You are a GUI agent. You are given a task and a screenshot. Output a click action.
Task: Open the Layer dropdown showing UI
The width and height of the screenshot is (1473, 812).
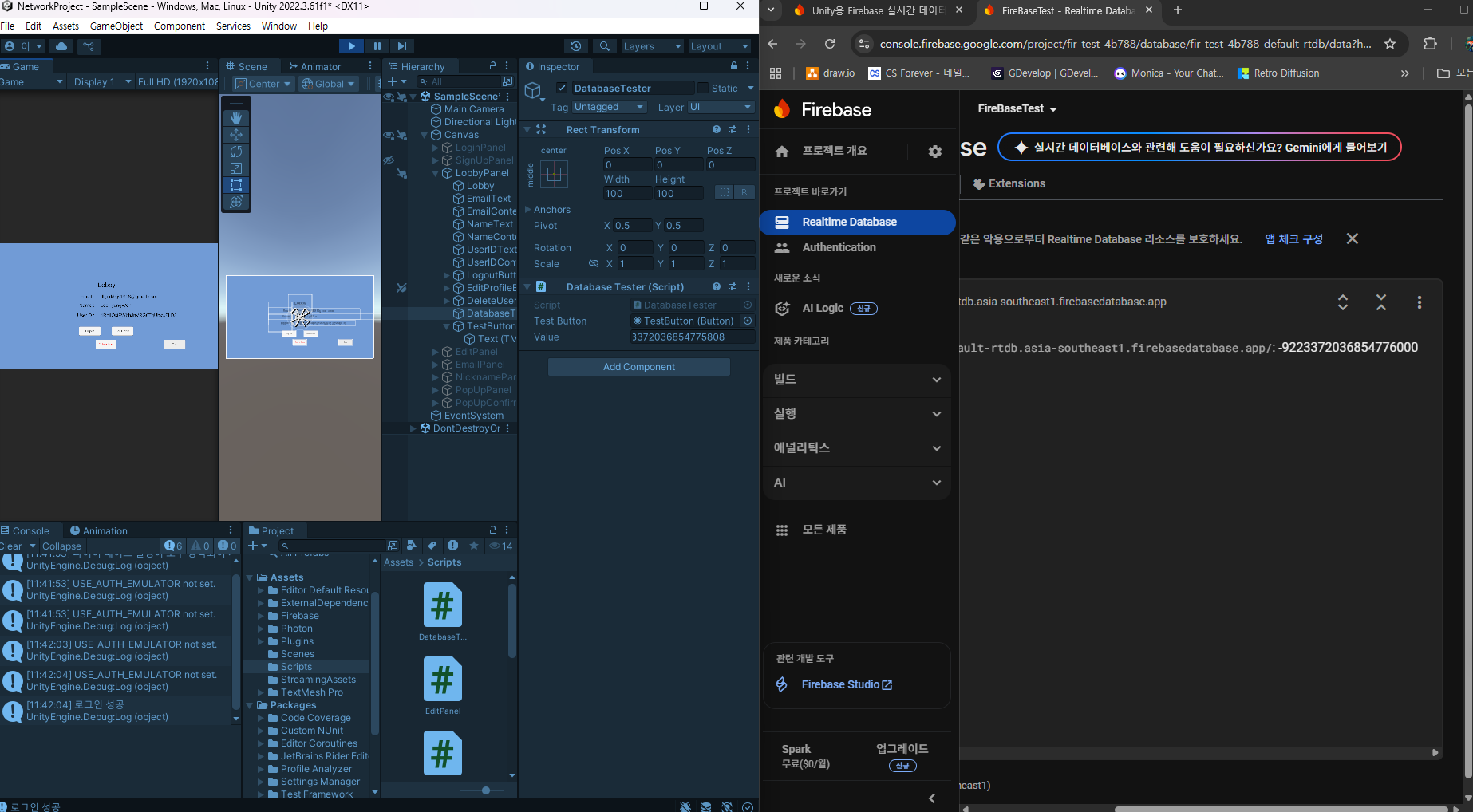click(721, 107)
